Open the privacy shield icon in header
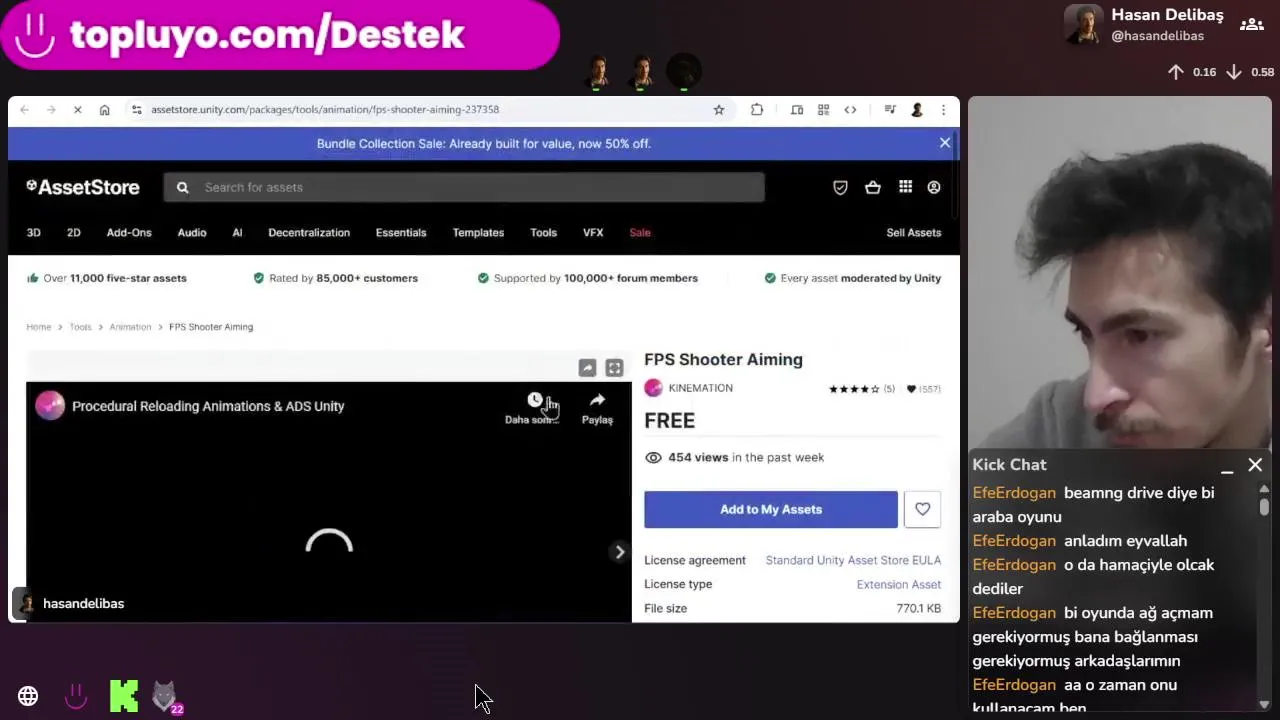1280x720 pixels. [x=840, y=187]
